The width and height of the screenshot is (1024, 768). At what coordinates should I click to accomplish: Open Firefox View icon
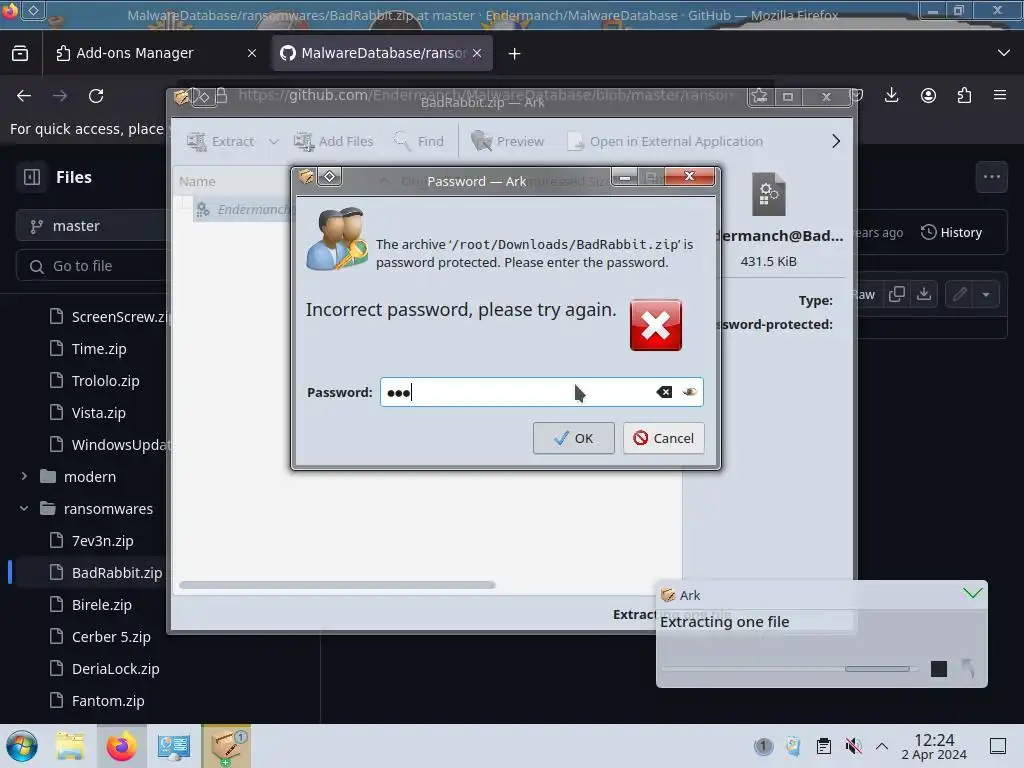(x=20, y=53)
